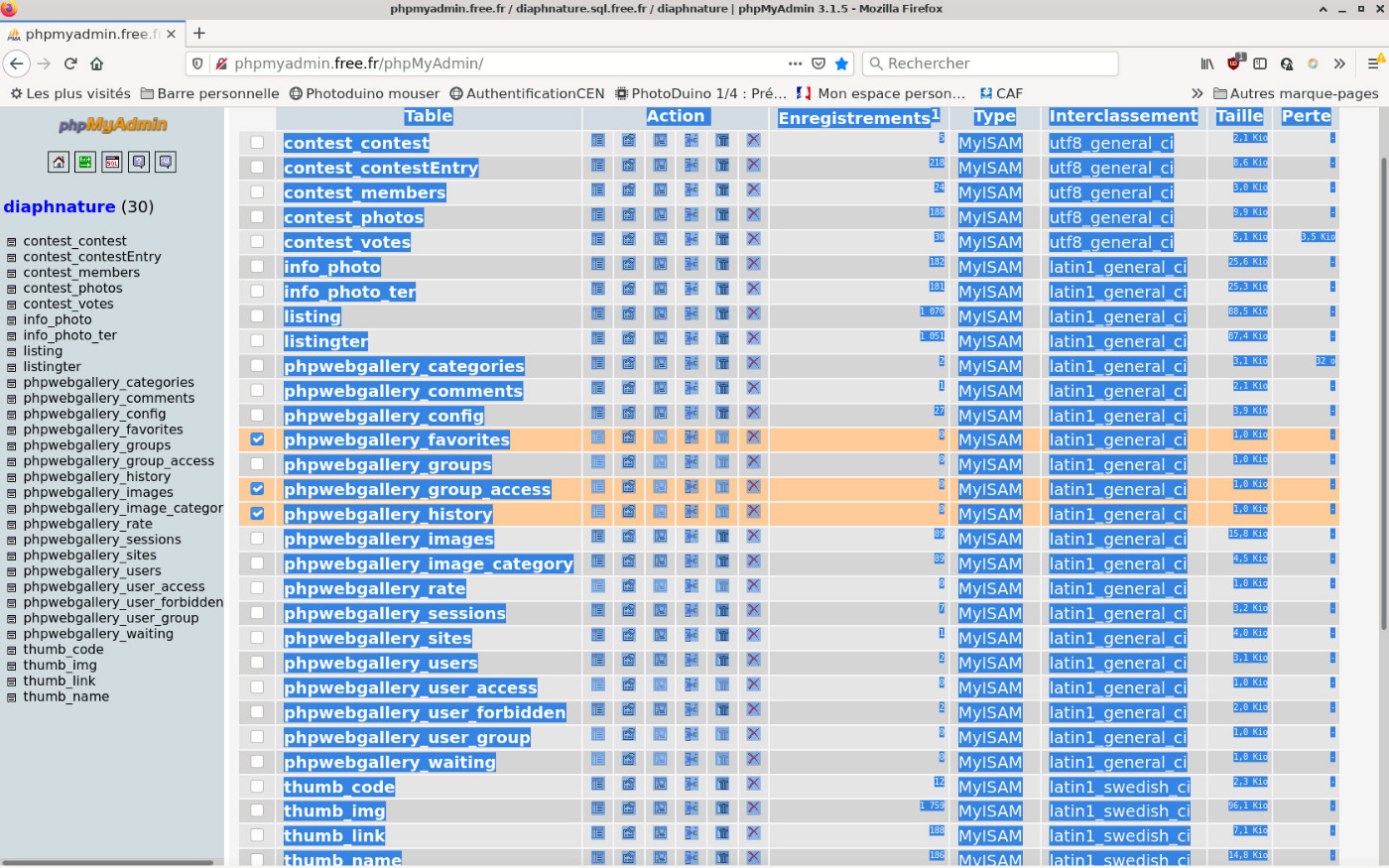Viewport: 1389px width, 868px height.
Task: Open uBlock Origin extension icon
Action: 1233,62
